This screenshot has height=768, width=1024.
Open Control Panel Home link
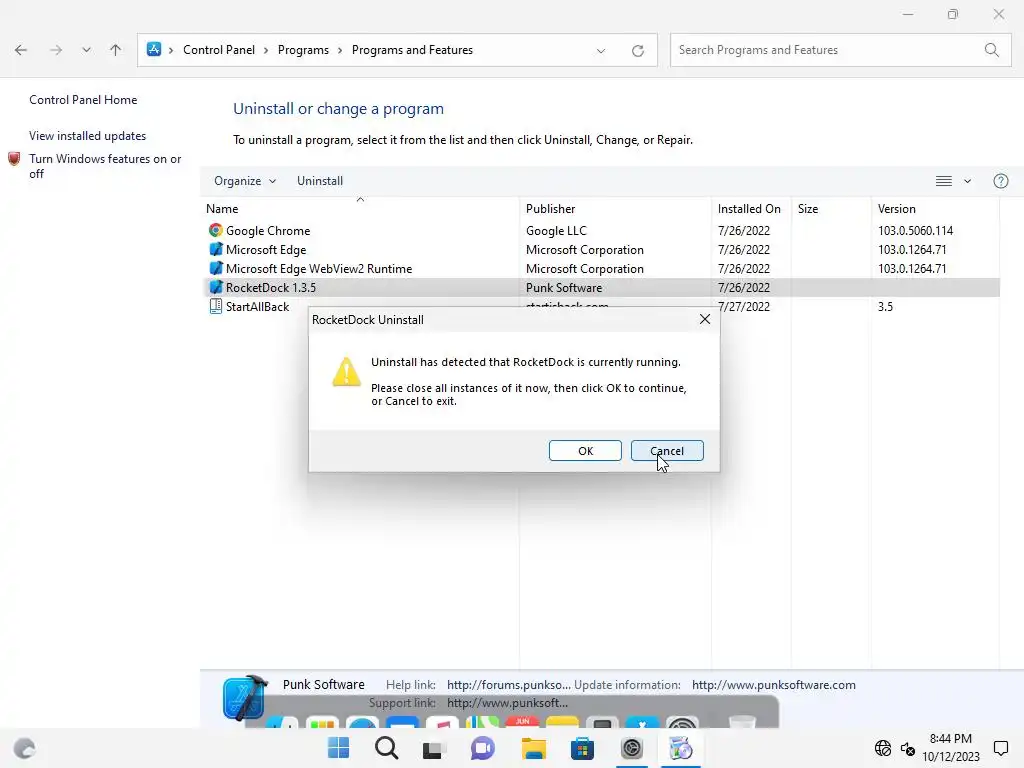83,100
